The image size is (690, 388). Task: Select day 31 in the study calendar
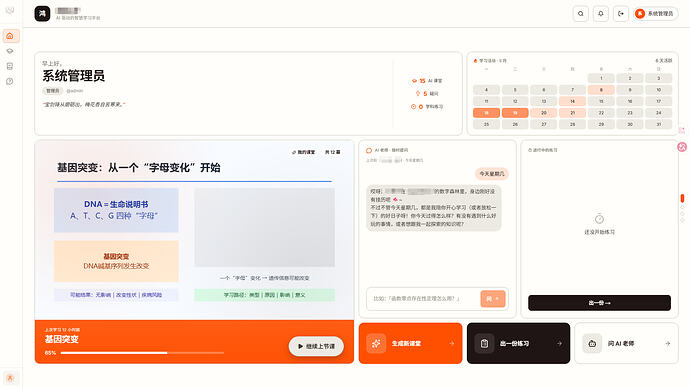(x=658, y=124)
